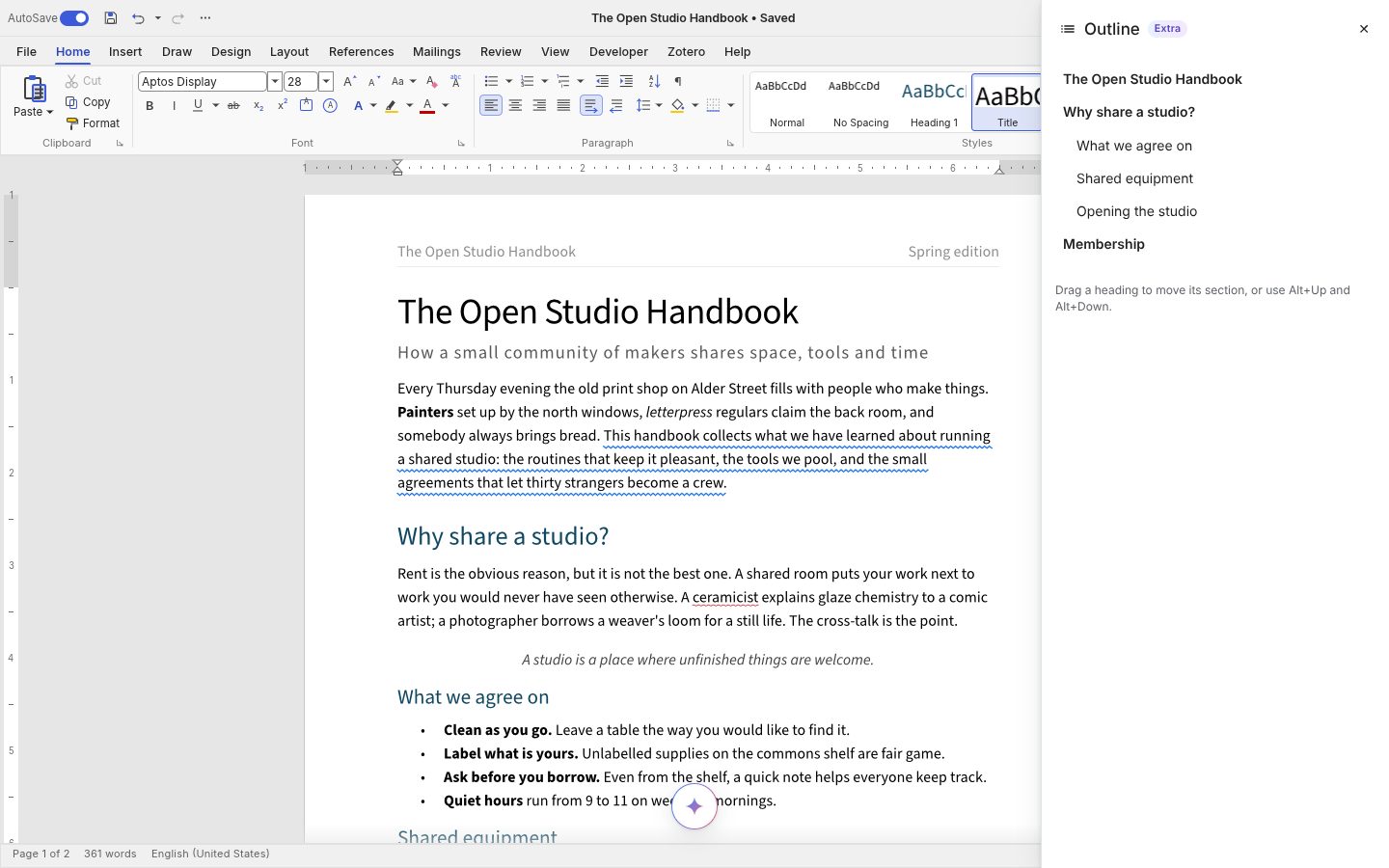
Task: Switch to the Layout tab
Action: [289, 52]
